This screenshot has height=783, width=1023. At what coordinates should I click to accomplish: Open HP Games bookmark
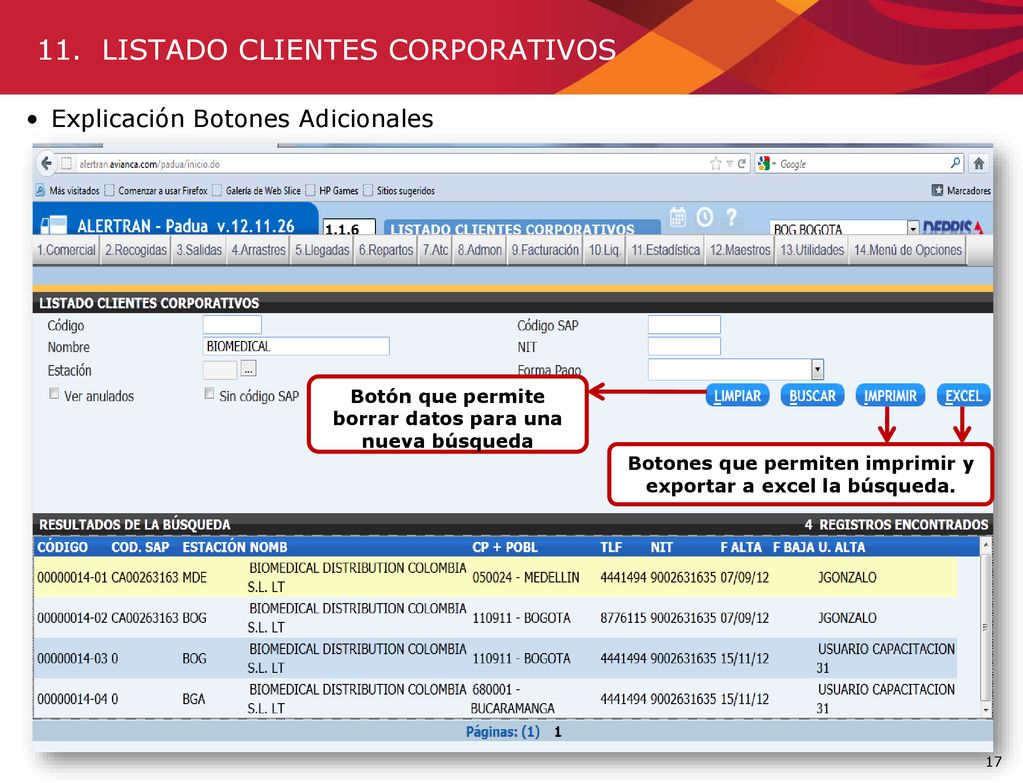332,191
